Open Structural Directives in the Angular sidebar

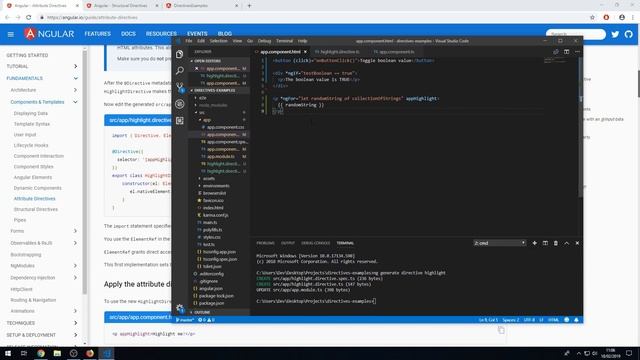tap(36, 209)
